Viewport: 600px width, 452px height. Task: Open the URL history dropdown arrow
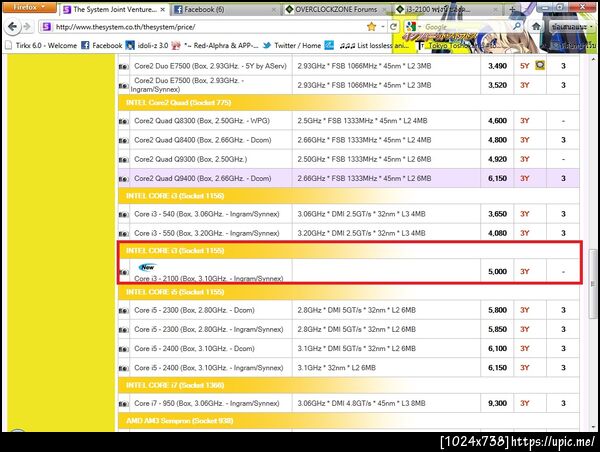coord(382,27)
